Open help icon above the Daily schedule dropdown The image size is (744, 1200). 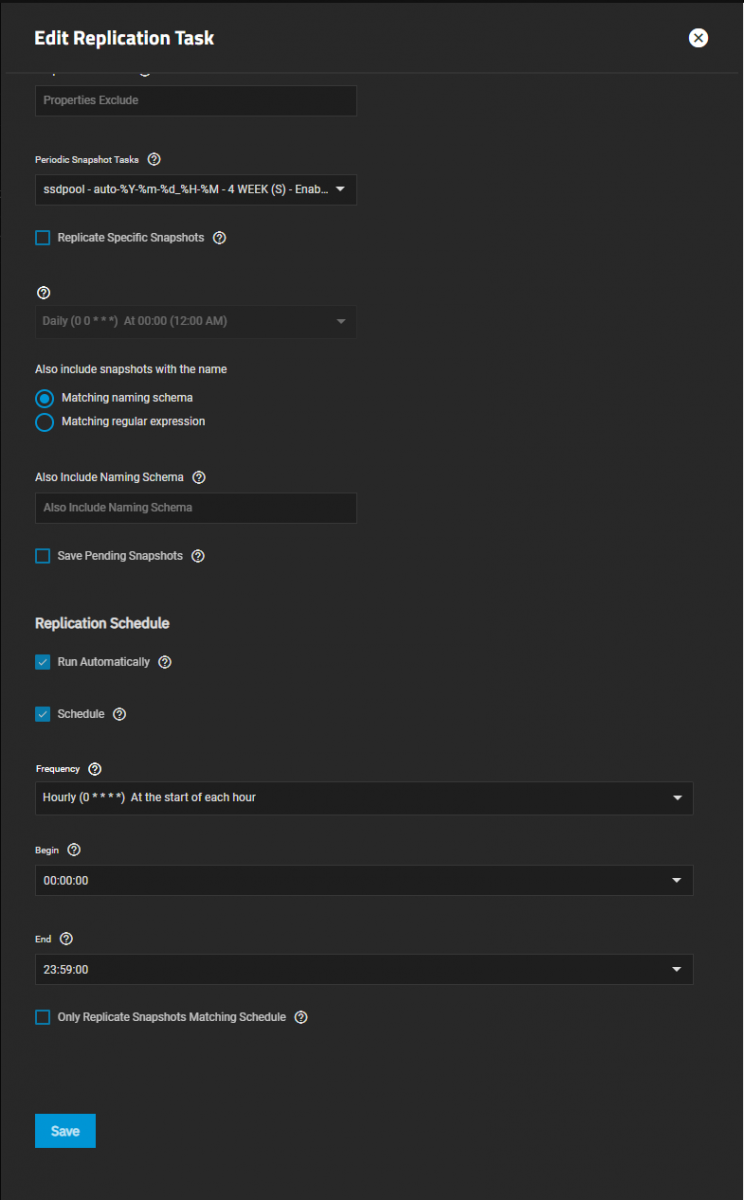pyautogui.click(x=43, y=293)
